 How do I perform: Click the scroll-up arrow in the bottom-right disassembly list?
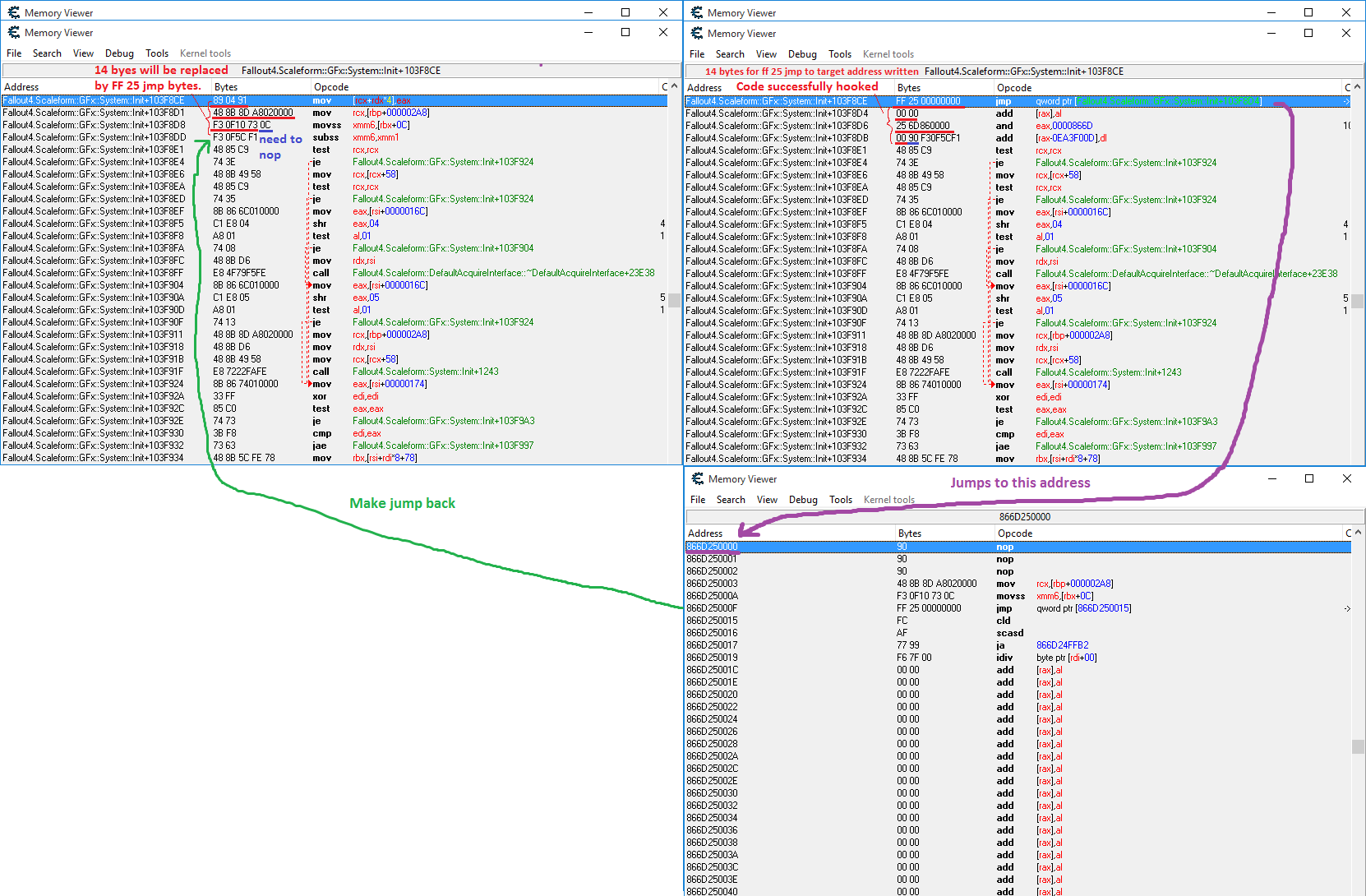click(1358, 533)
